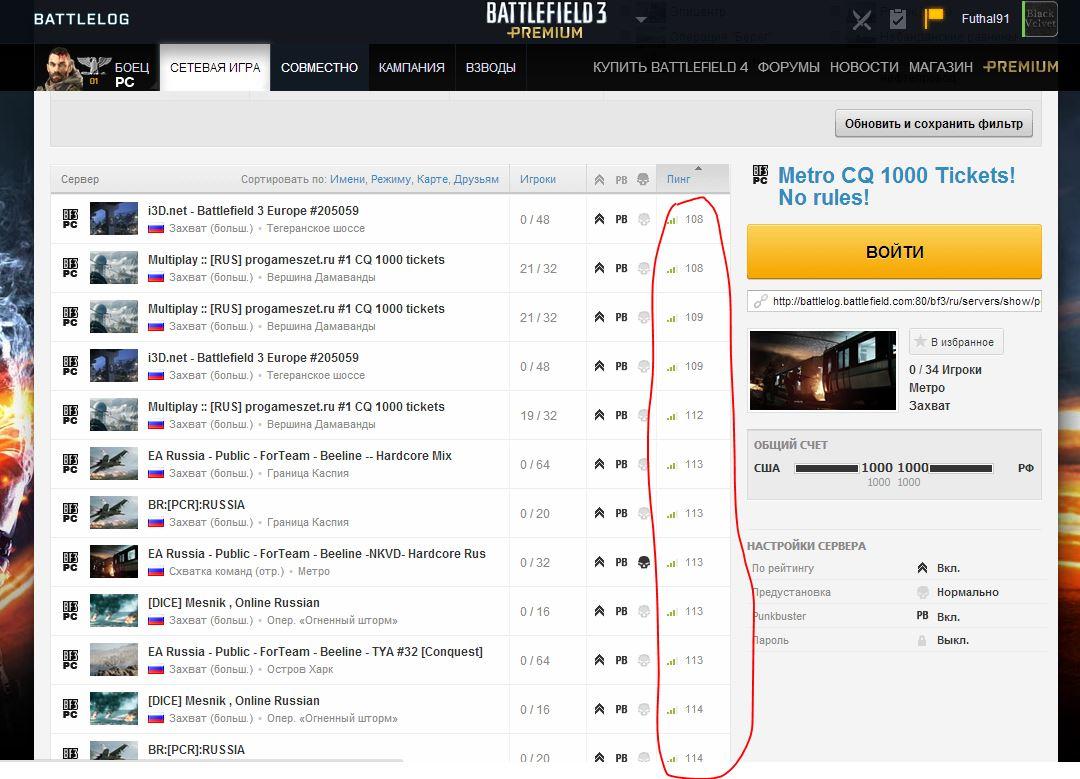Click the BF3 PC icon in NKVD server row
Screen dimensions: 1080x779
pos(70,562)
